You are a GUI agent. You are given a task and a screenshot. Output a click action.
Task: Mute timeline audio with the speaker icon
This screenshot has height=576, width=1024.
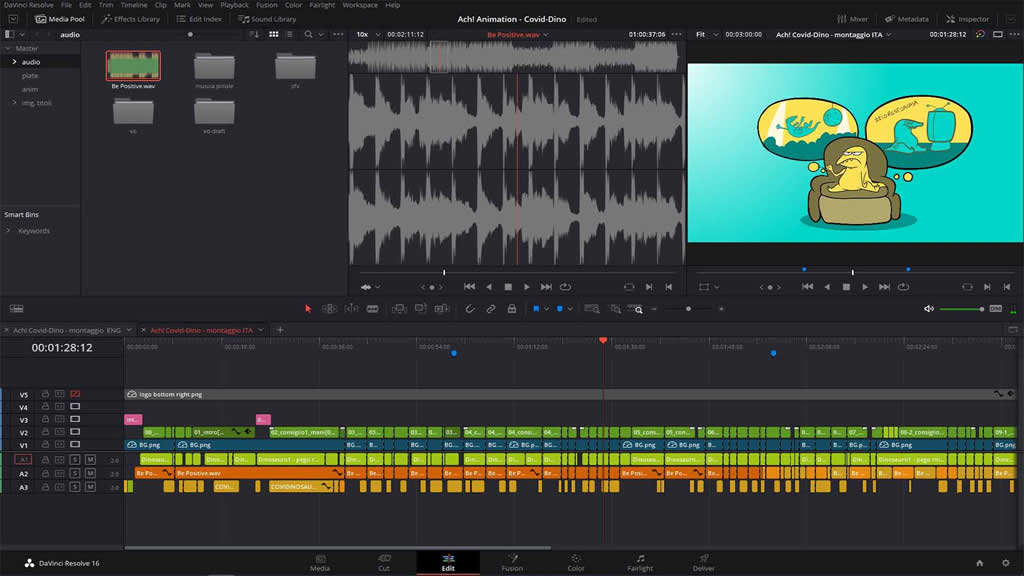point(929,309)
